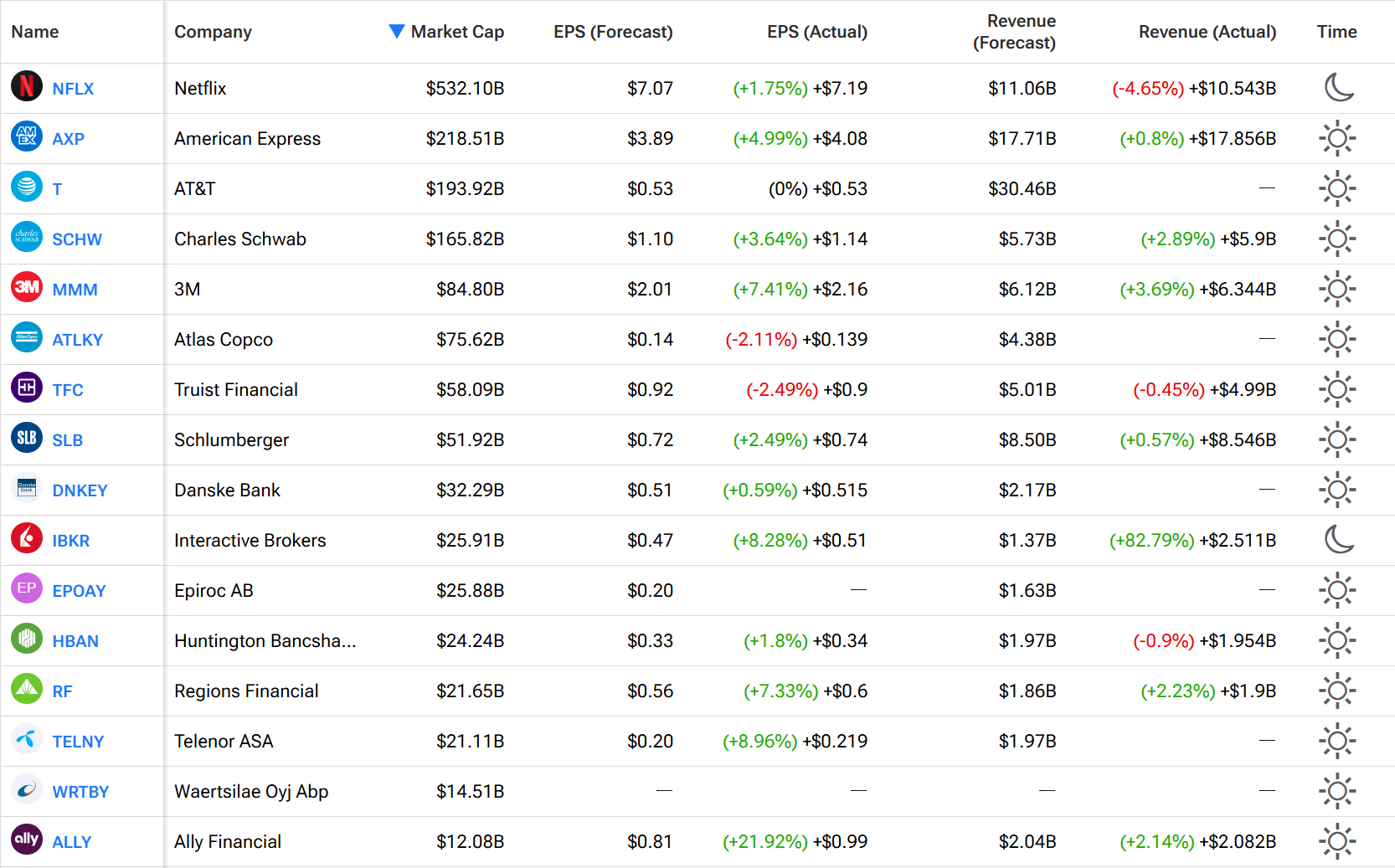Image resolution: width=1395 pixels, height=868 pixels.
Task: Sort by the Company column header
Action: pyautogui.click(x=213, y=32)
